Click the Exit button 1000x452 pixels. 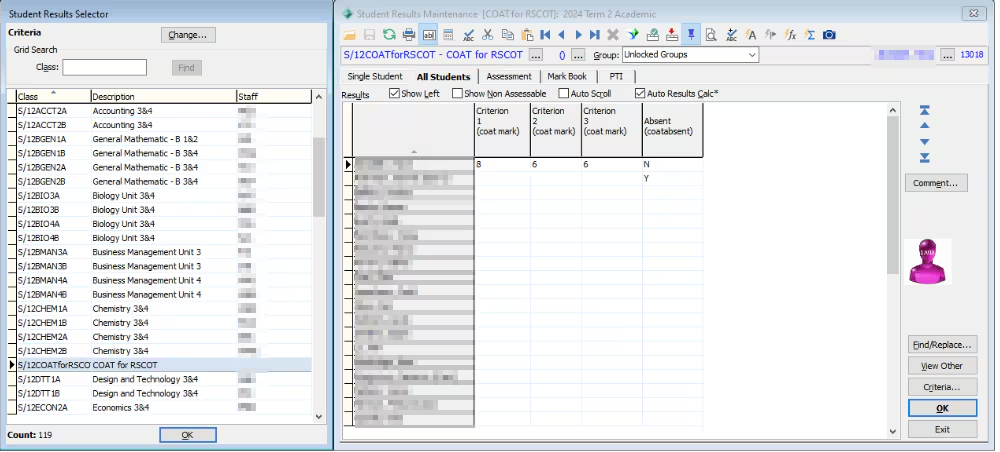[943, 430]
